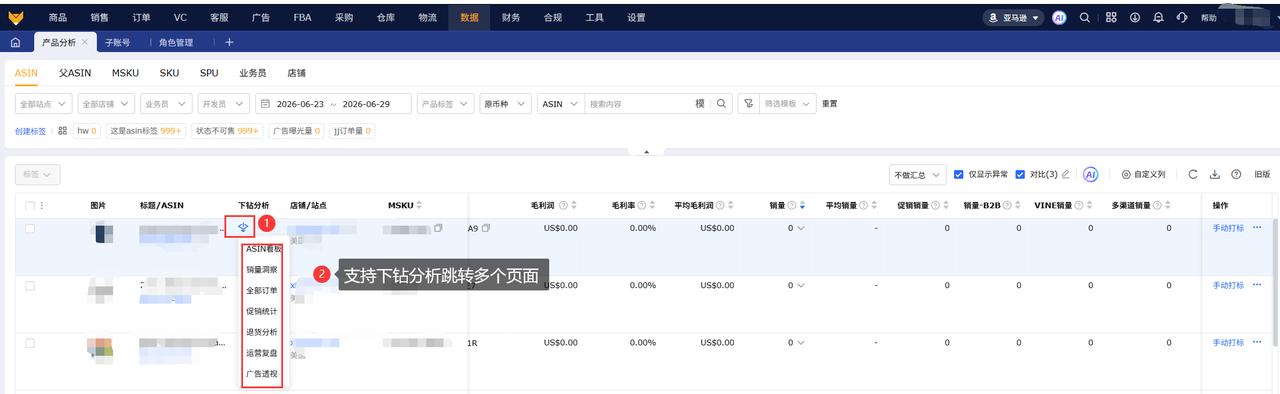Image resolution: width=1280 pixels, height=394 pixels.
Task: Select 退货分析 in drill-down menu
Action: [x=262, y=332]
